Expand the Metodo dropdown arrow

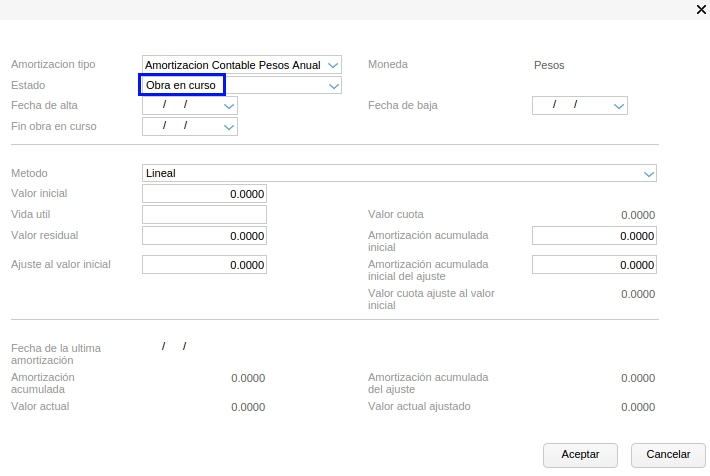[x=648, y=174]
